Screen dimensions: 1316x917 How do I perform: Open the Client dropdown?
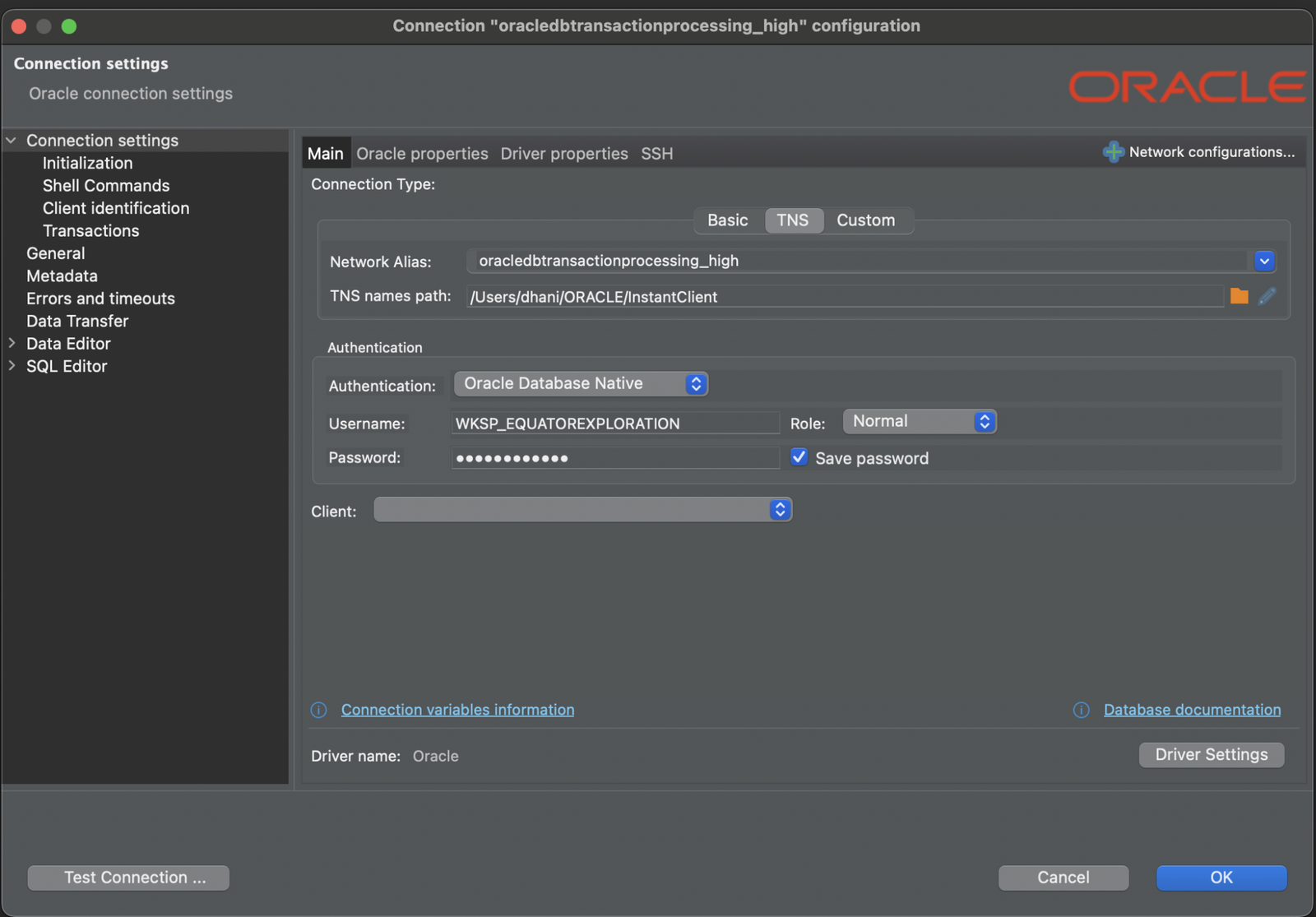[583, 510]
